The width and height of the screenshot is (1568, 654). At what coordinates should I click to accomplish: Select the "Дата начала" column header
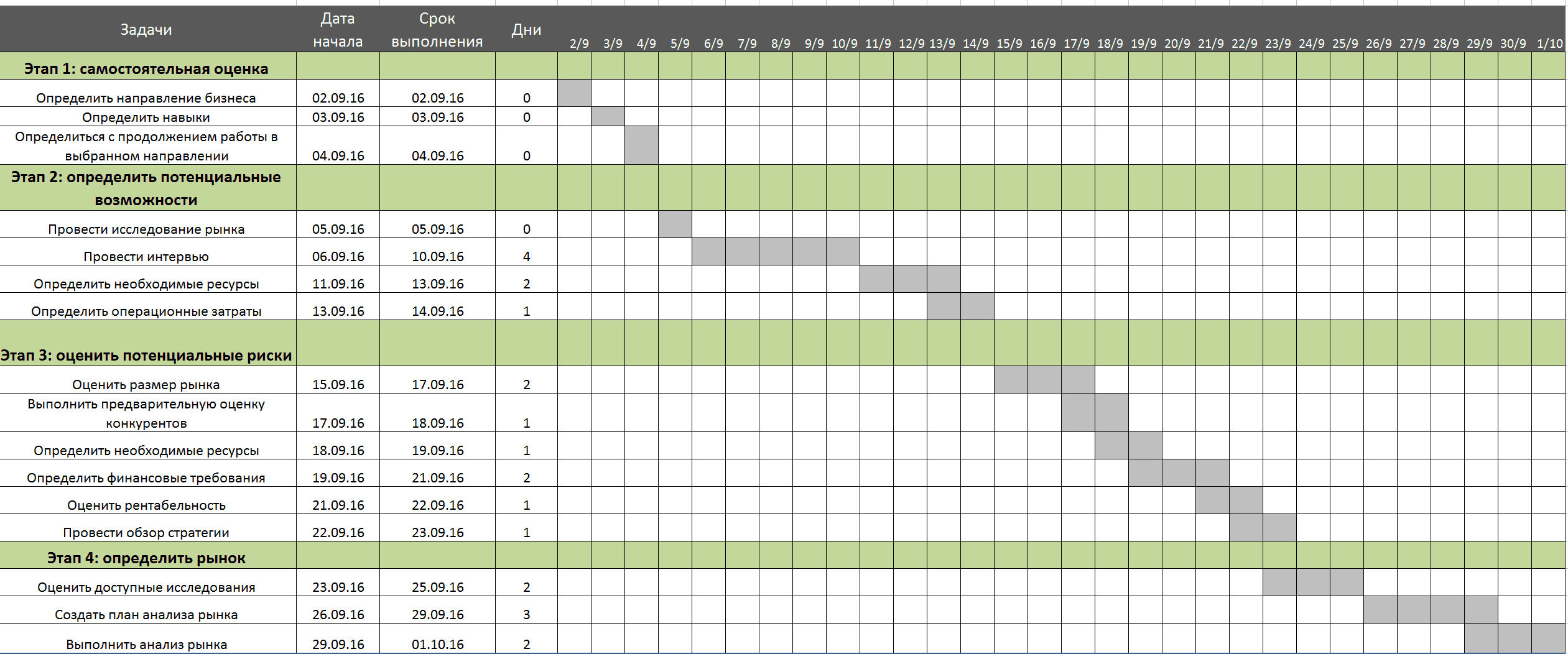(x=338, y=30)
